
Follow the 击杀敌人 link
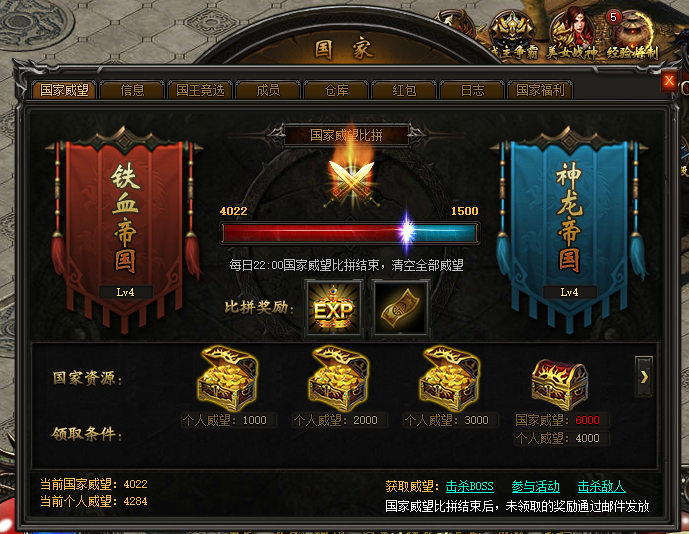(601, 486)
